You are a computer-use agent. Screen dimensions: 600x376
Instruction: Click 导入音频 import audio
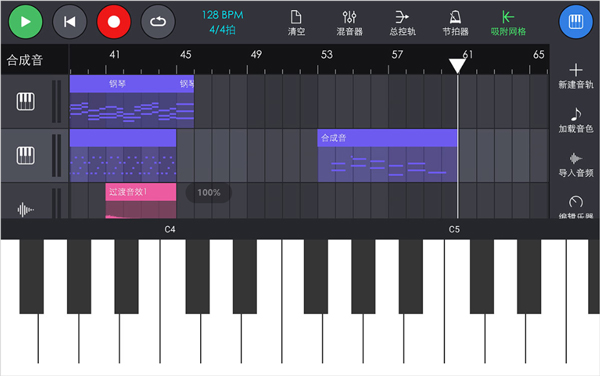(x=576, y=164)
